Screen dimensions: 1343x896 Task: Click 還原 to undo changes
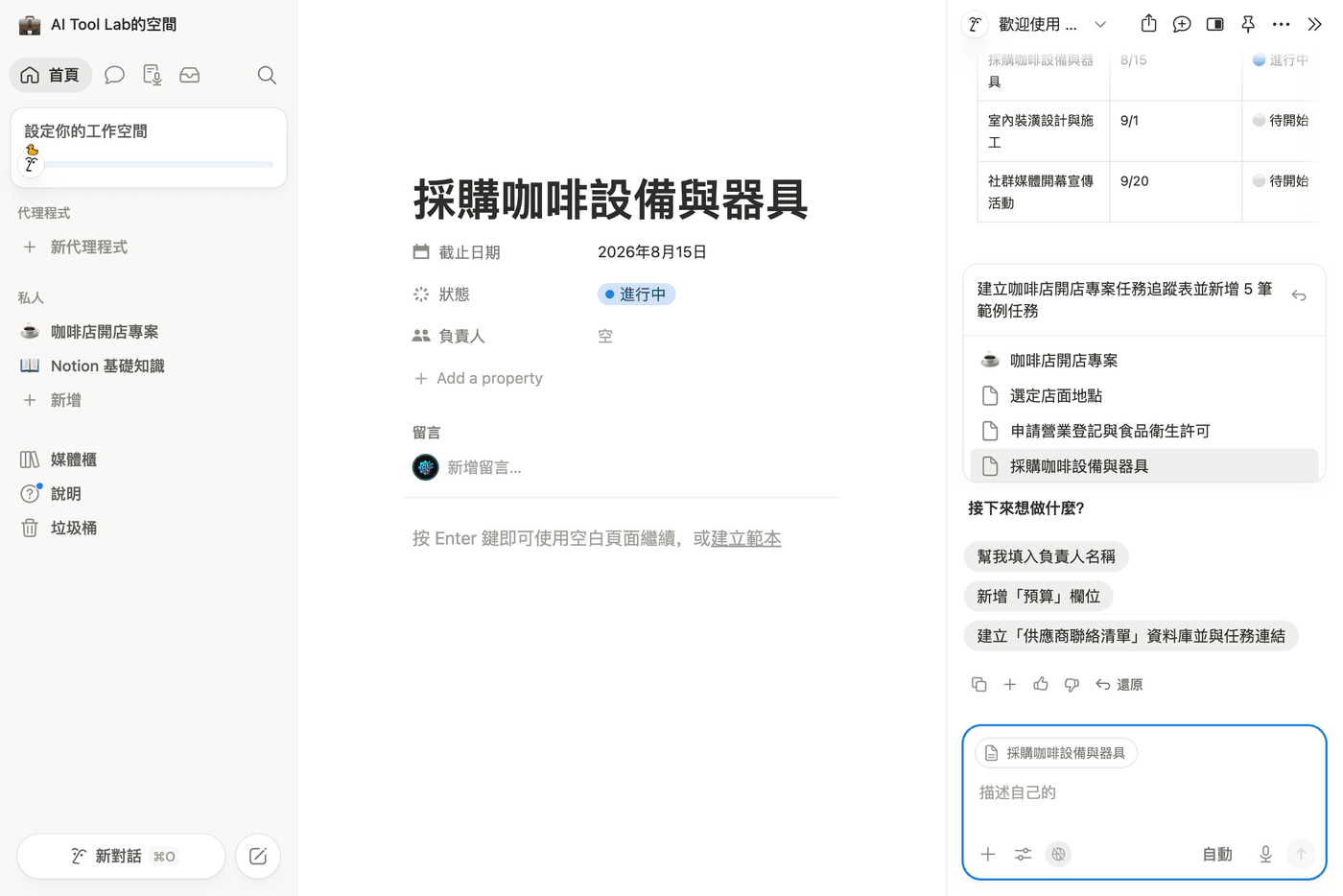[x=1119, y=685]
